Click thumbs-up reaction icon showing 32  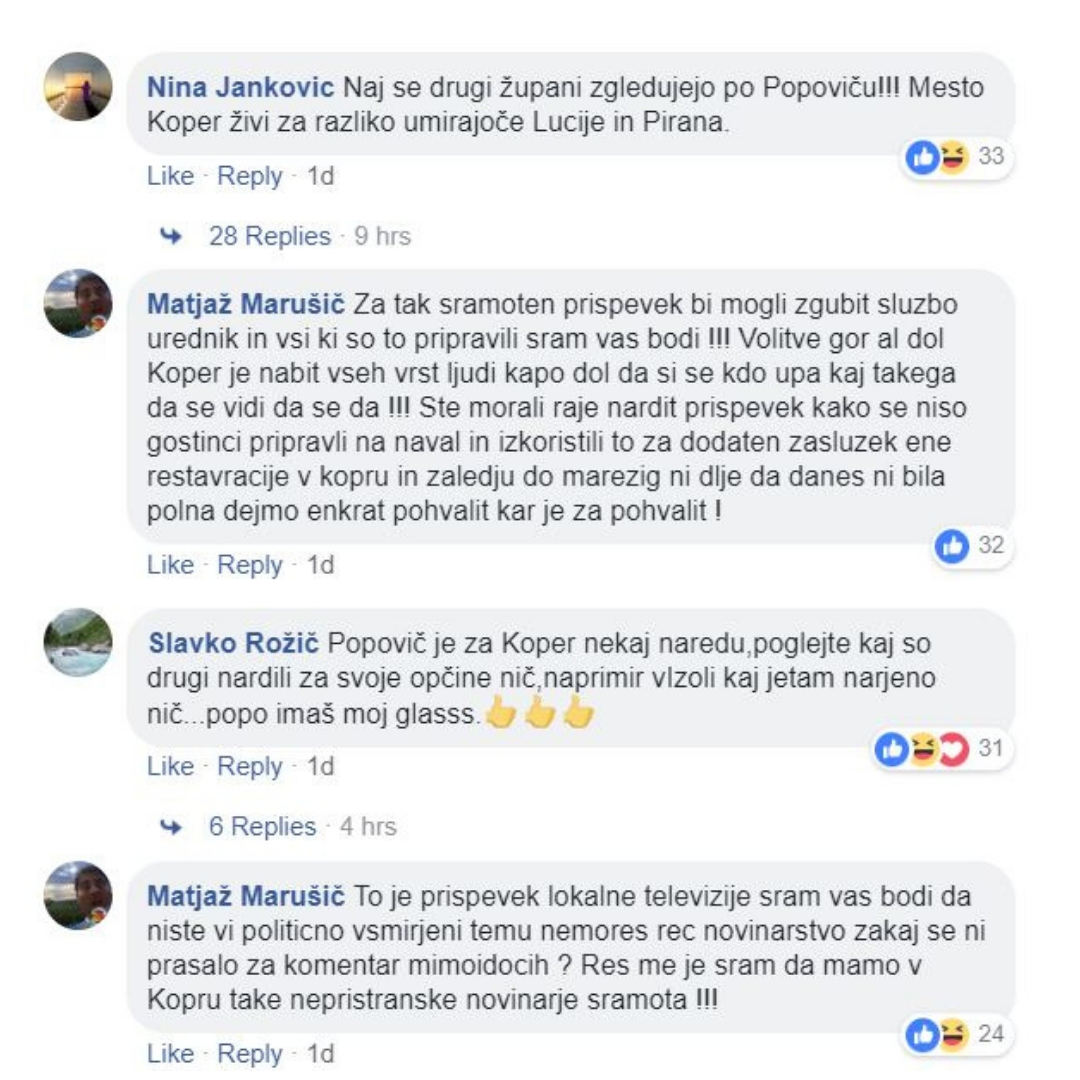point(952,546)
